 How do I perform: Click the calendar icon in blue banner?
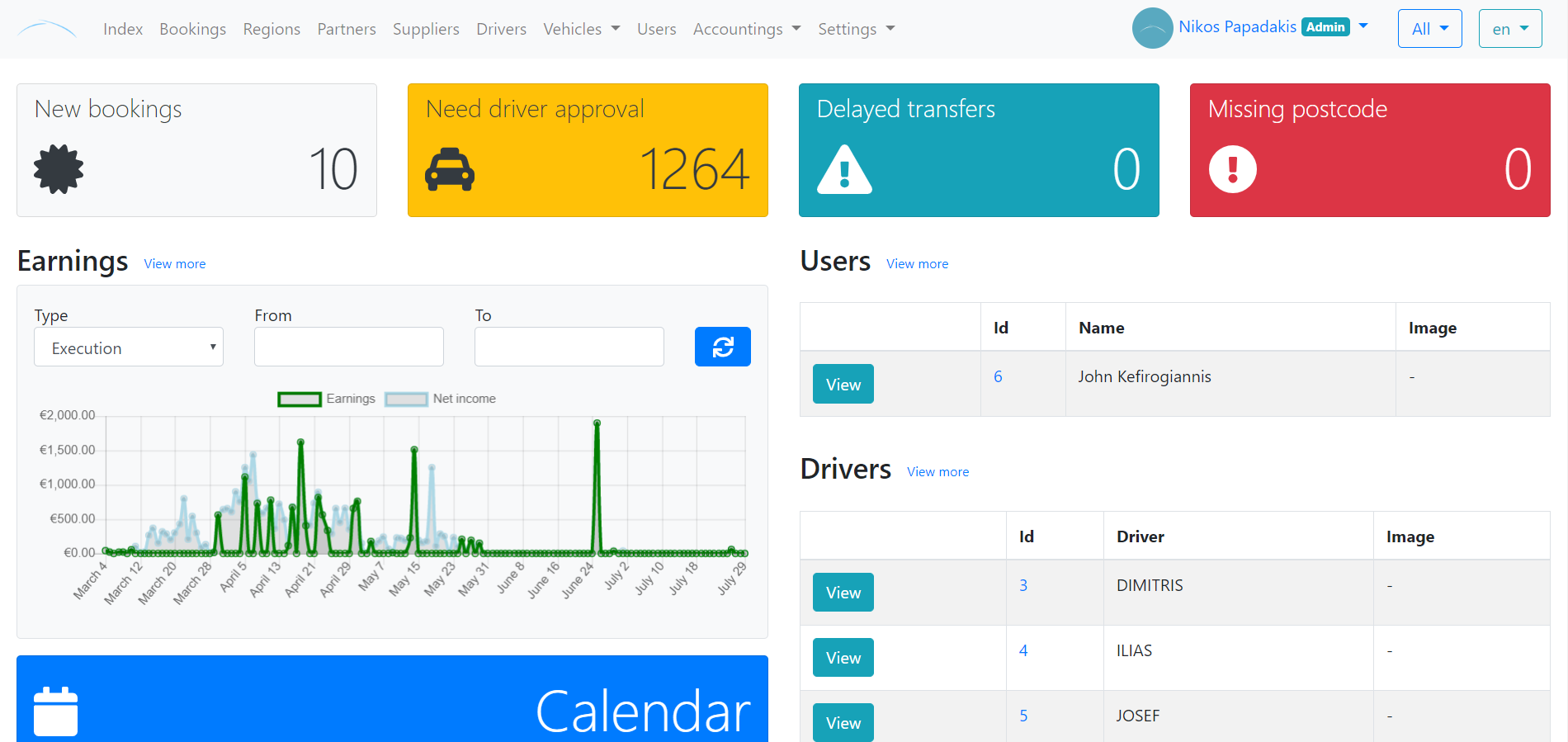tap(56, 711)
